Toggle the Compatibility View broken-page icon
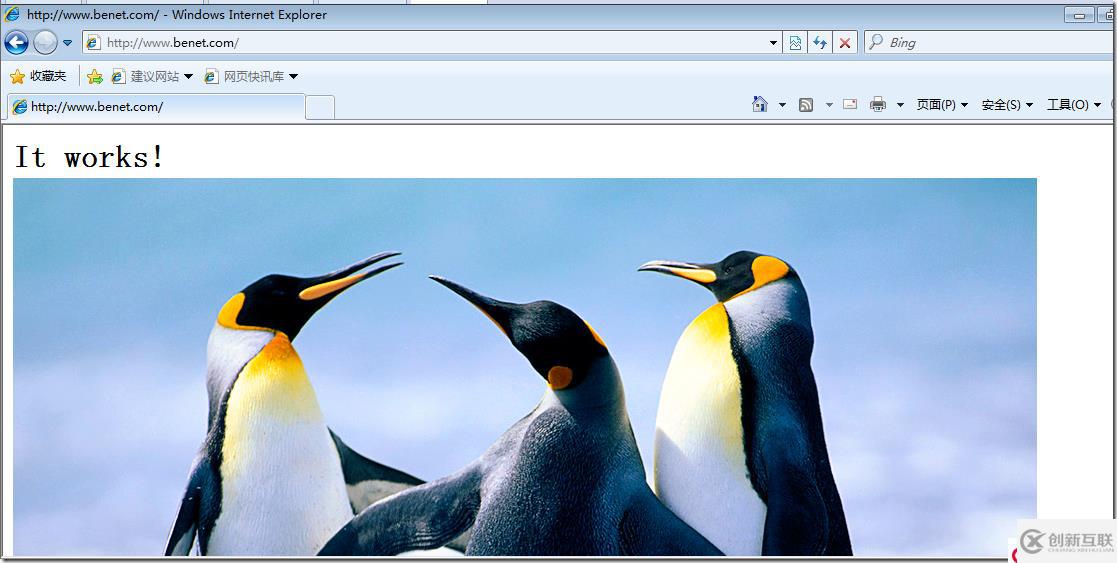 click(795, 43)
